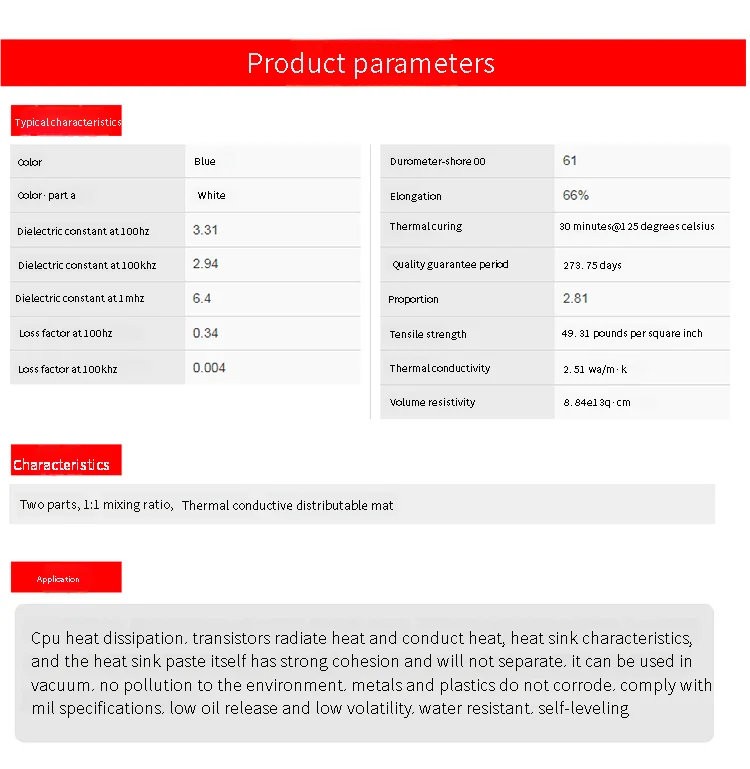Click the Durometer-shore 00 value 61
The height and width of the screenshot is (769, 750).
(x=570, y=160)
